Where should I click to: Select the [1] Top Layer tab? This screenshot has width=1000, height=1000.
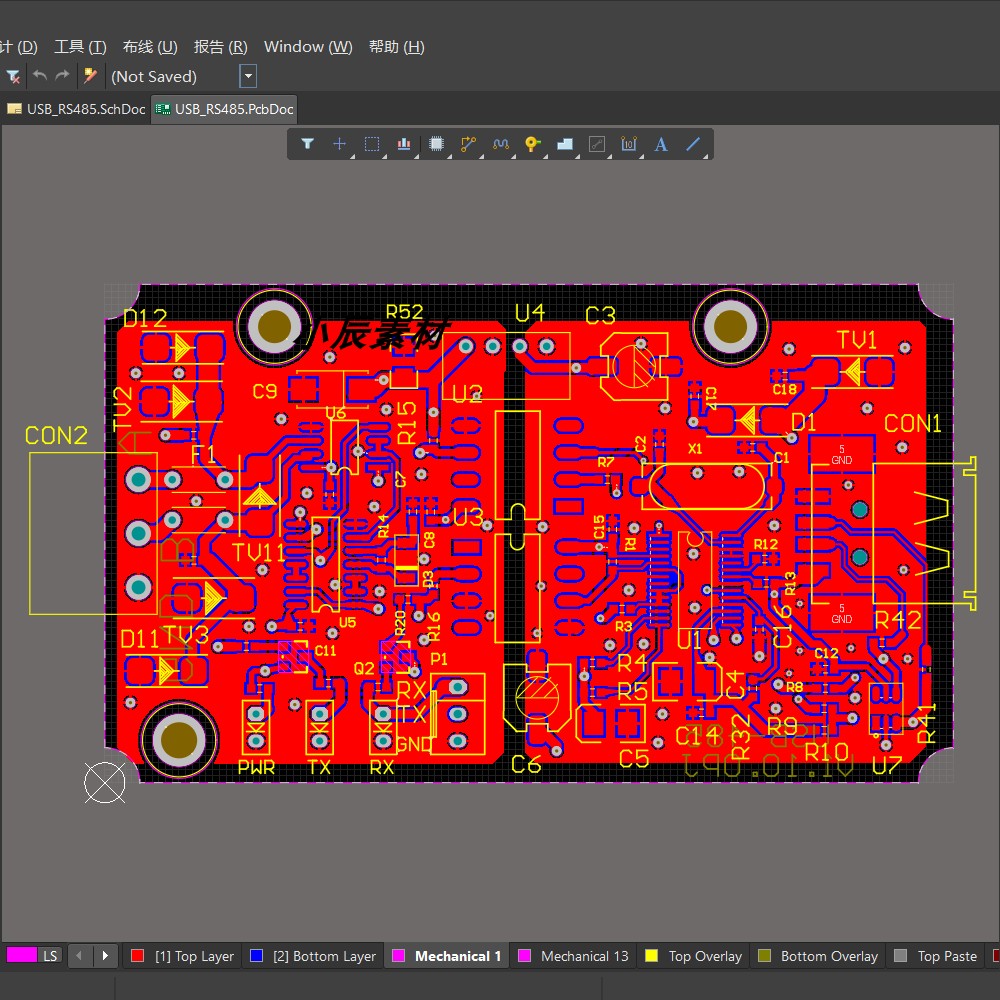pos(182,956)
